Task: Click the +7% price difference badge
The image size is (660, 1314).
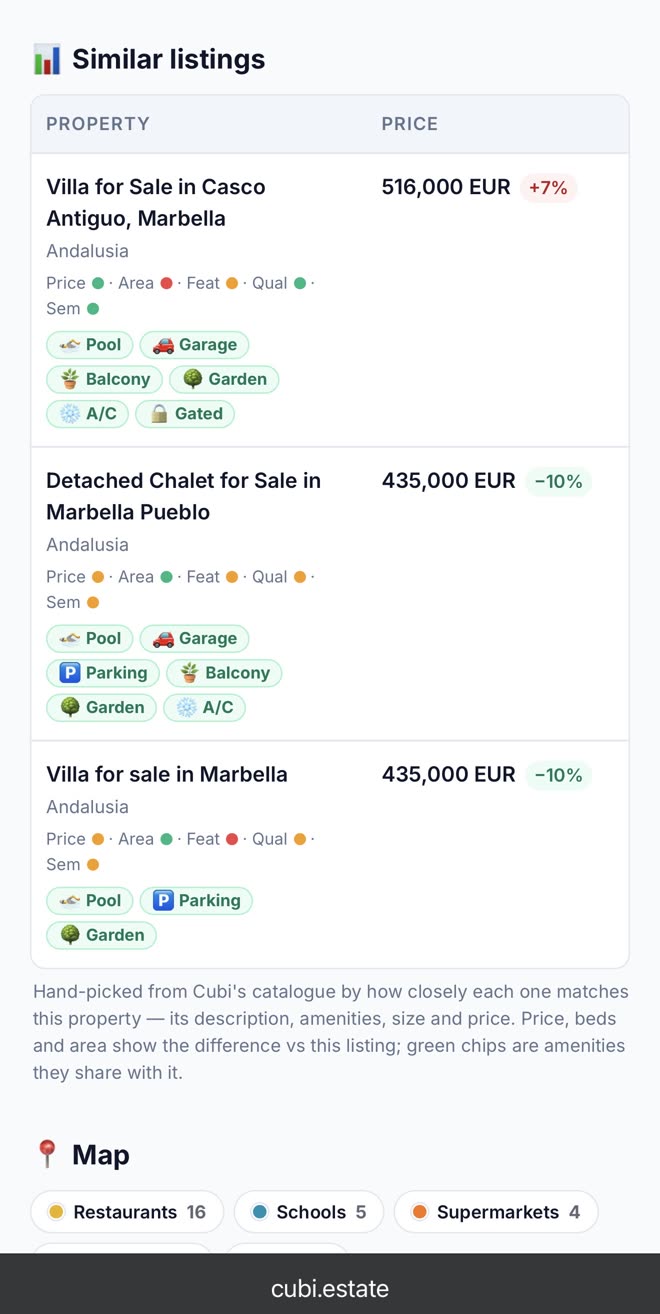Action: coord(548,188)
